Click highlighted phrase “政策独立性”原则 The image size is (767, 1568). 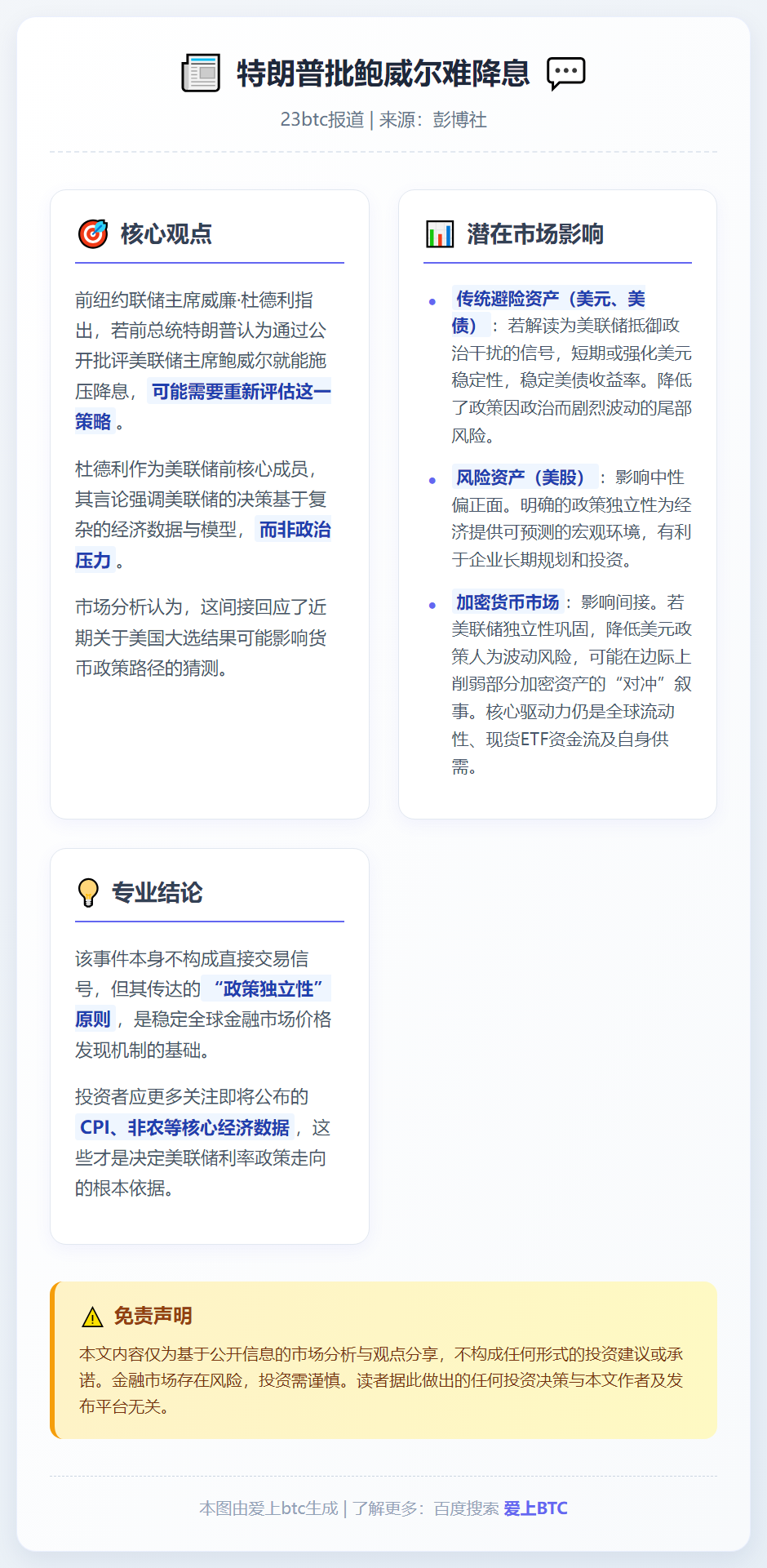(203, 1004)
